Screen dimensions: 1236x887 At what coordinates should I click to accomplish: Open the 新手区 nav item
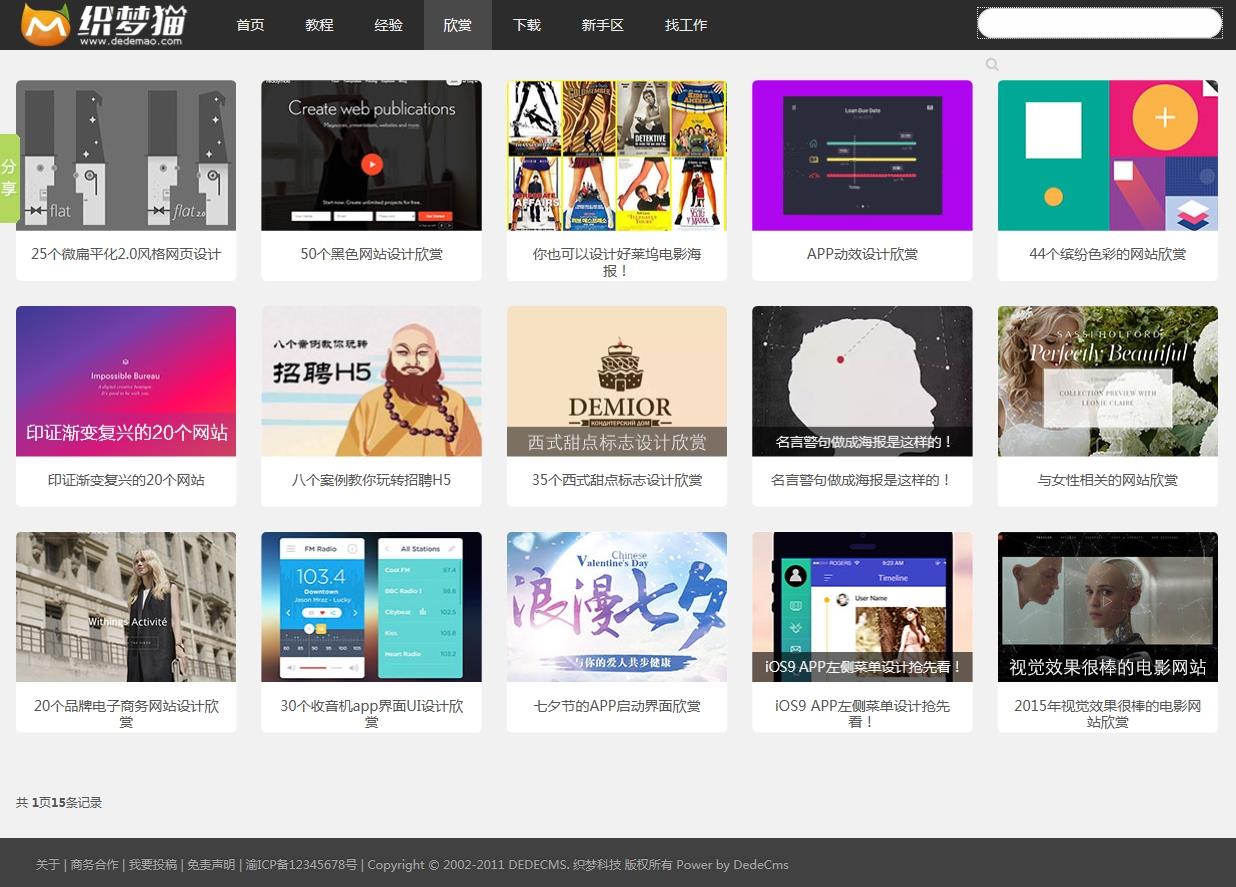coord(602,25)
